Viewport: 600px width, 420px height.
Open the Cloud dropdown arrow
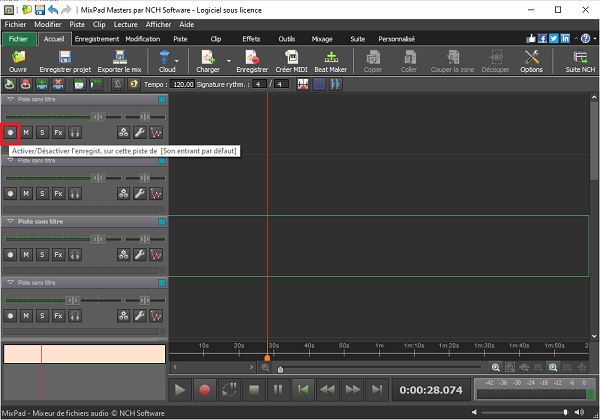coord(177,61)
